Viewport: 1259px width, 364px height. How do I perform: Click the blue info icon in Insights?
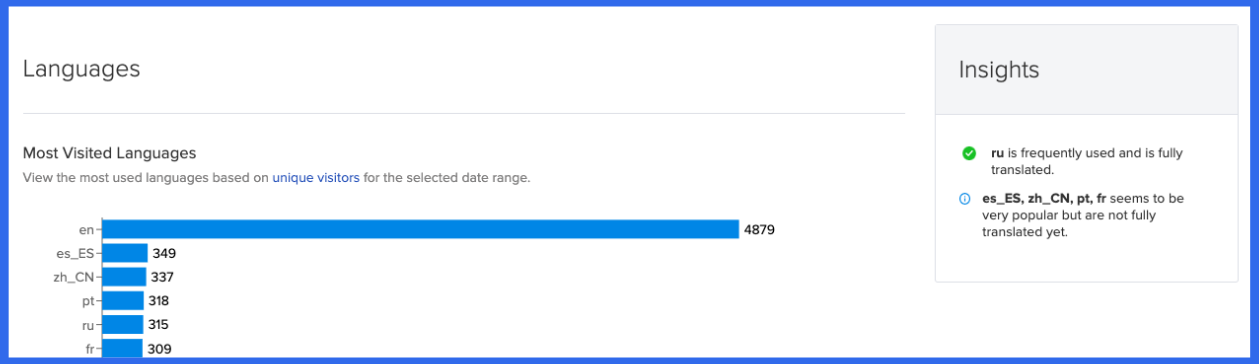[965, 199]
